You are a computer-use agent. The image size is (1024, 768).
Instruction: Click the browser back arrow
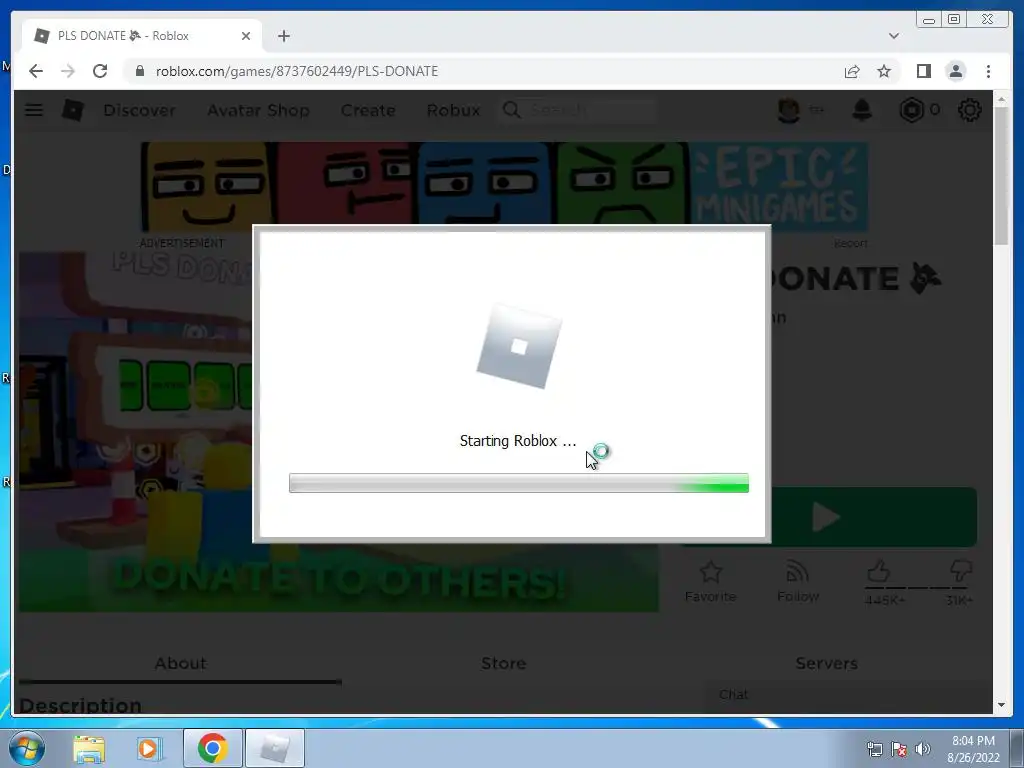click(x=36, y=71)
